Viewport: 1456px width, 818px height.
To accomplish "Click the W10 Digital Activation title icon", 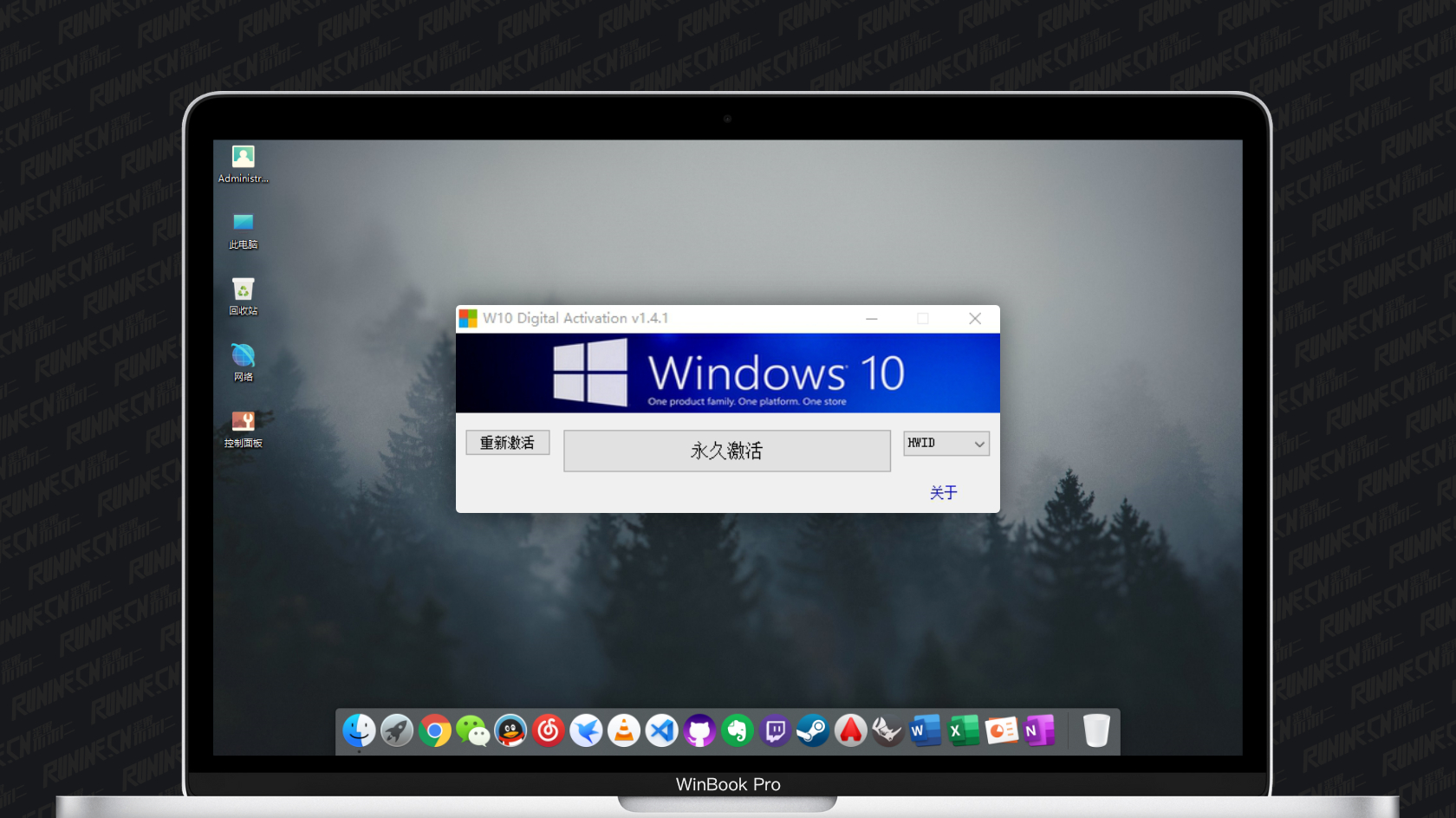I will [x=468, y=319].
